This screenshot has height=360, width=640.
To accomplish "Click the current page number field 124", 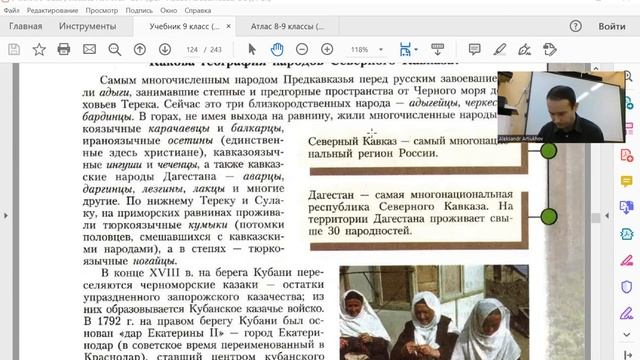I will pos(192,50).
